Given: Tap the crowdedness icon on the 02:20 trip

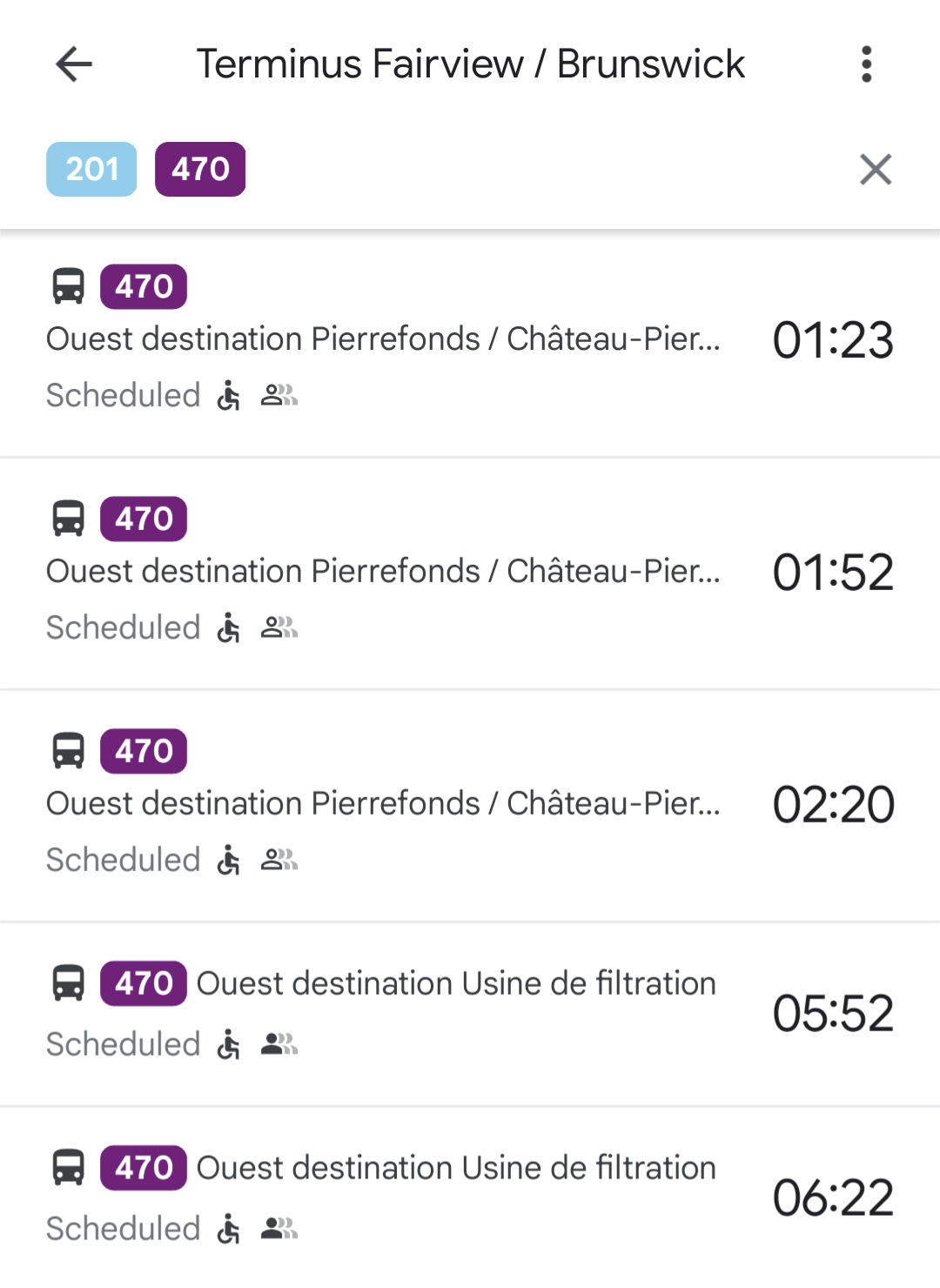Looking at the screenshot, I should (x=279, y=860).
